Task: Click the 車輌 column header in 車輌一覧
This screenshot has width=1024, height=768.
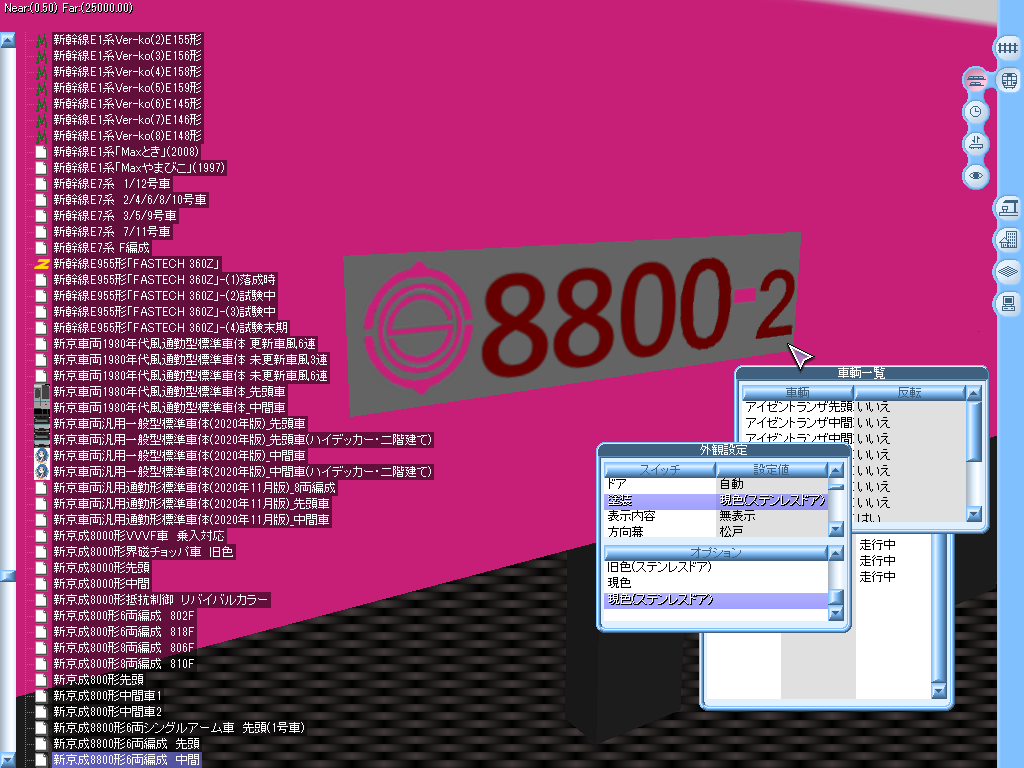Action: point(797,392)
